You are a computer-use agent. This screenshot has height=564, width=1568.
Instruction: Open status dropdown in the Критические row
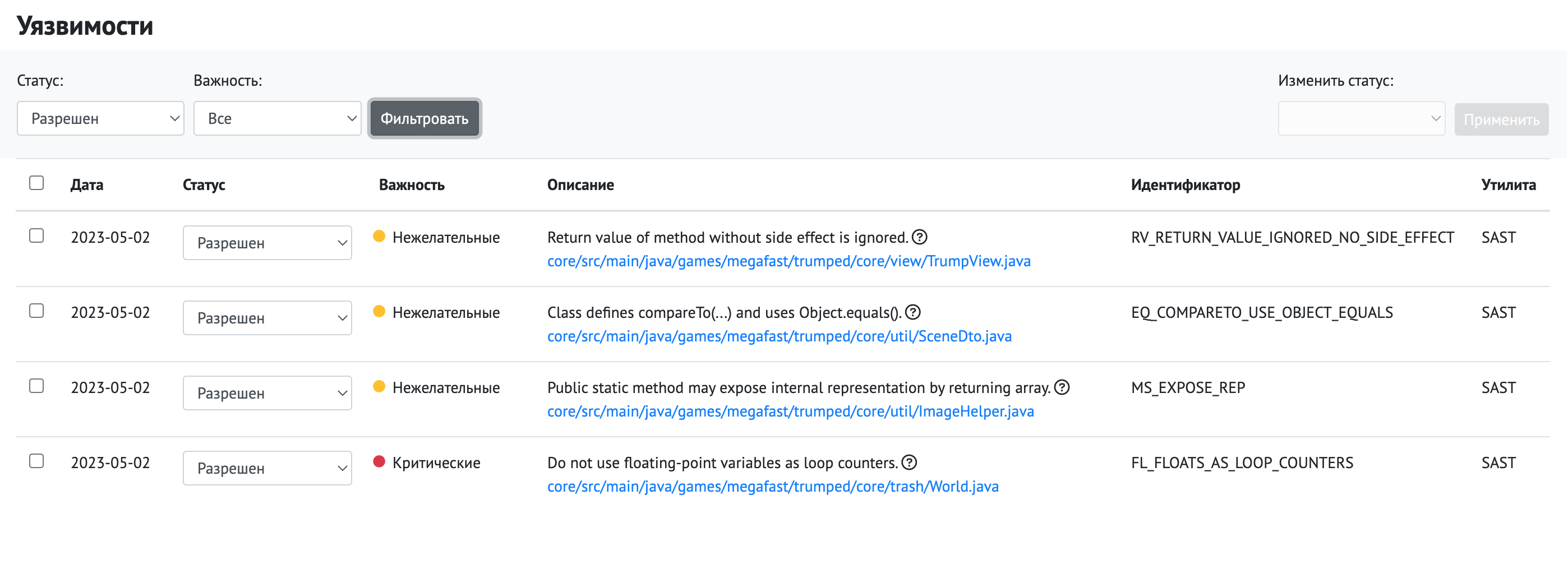[x=267, y=469]
